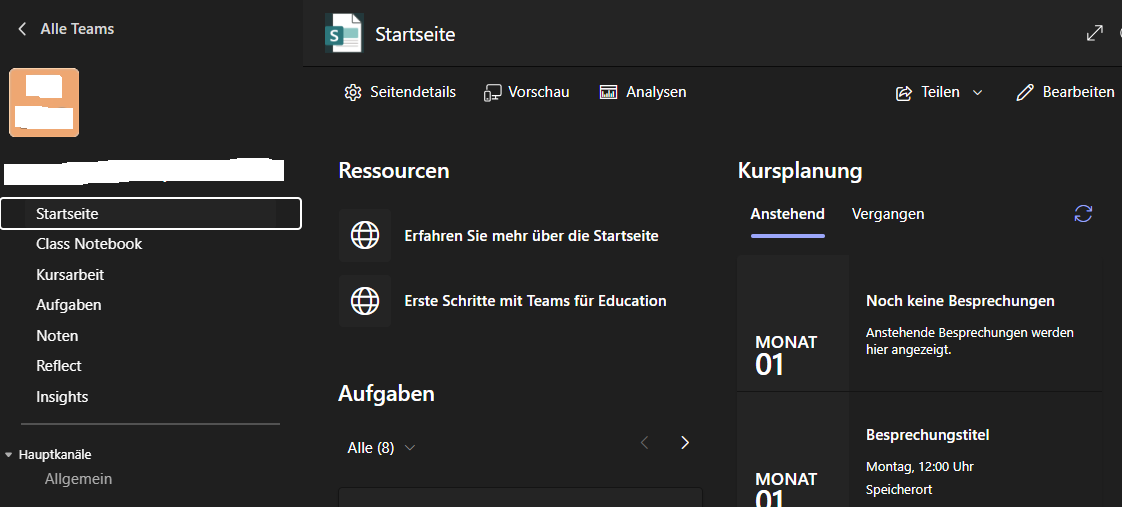Switch to the Vergangen tab
Screen dimensions: 1122x507
coord(888,214)
